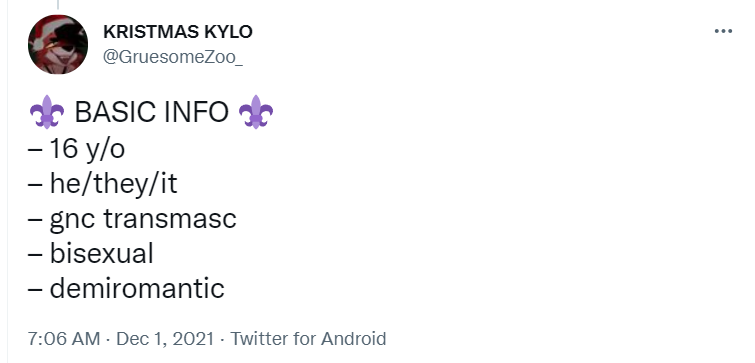Click the @GruesomeZoo_ handle
The height and width of the screenshot is (363, 755).
[x=173, y=57]
